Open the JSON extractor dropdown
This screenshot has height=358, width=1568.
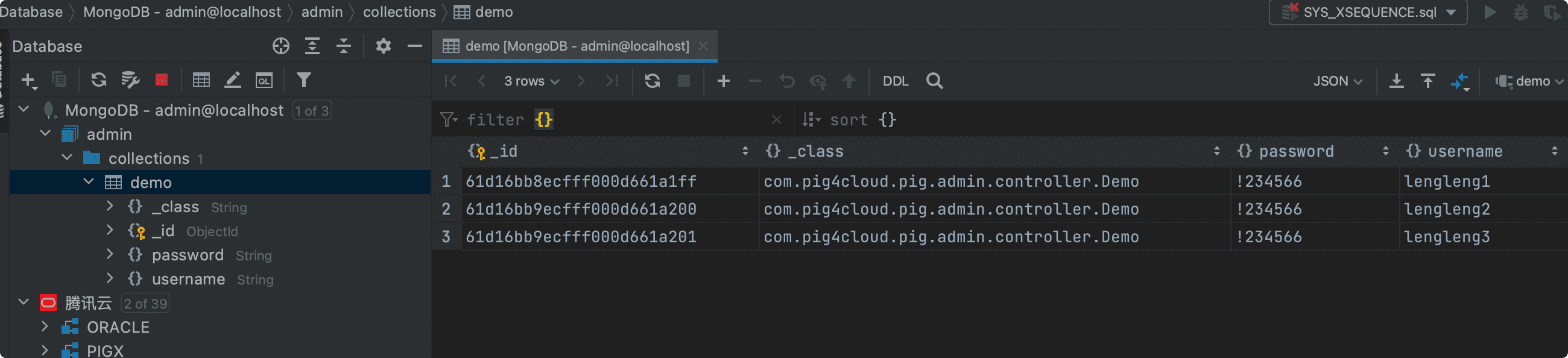tap(1337, 81)
